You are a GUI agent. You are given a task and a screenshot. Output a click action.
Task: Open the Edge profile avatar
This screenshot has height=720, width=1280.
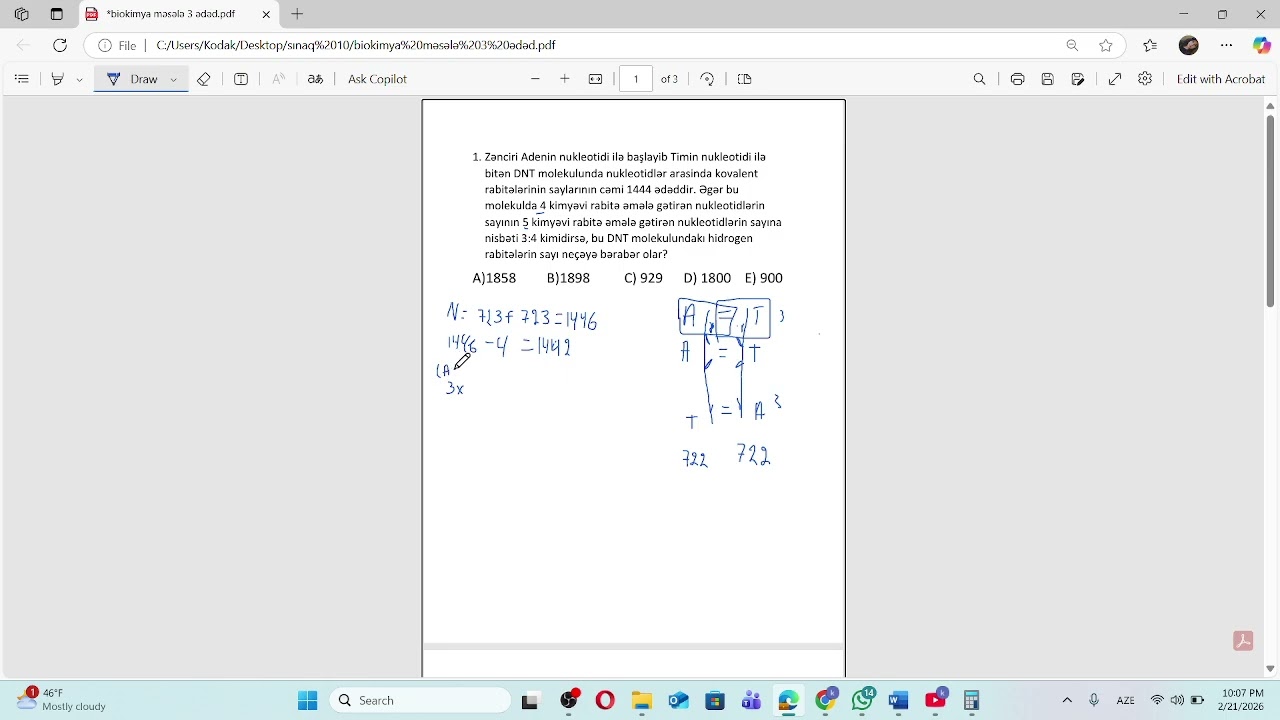coord(1189,45)
